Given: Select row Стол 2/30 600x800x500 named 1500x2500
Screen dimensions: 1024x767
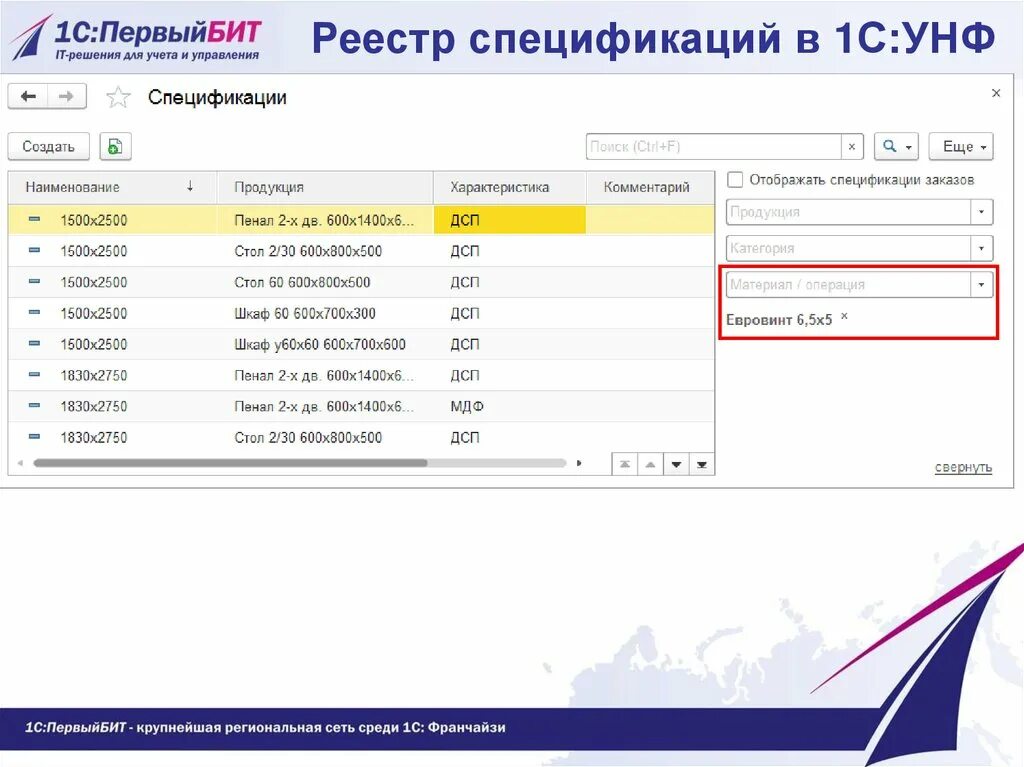Looking at the screenshot, I should (361, 251).
